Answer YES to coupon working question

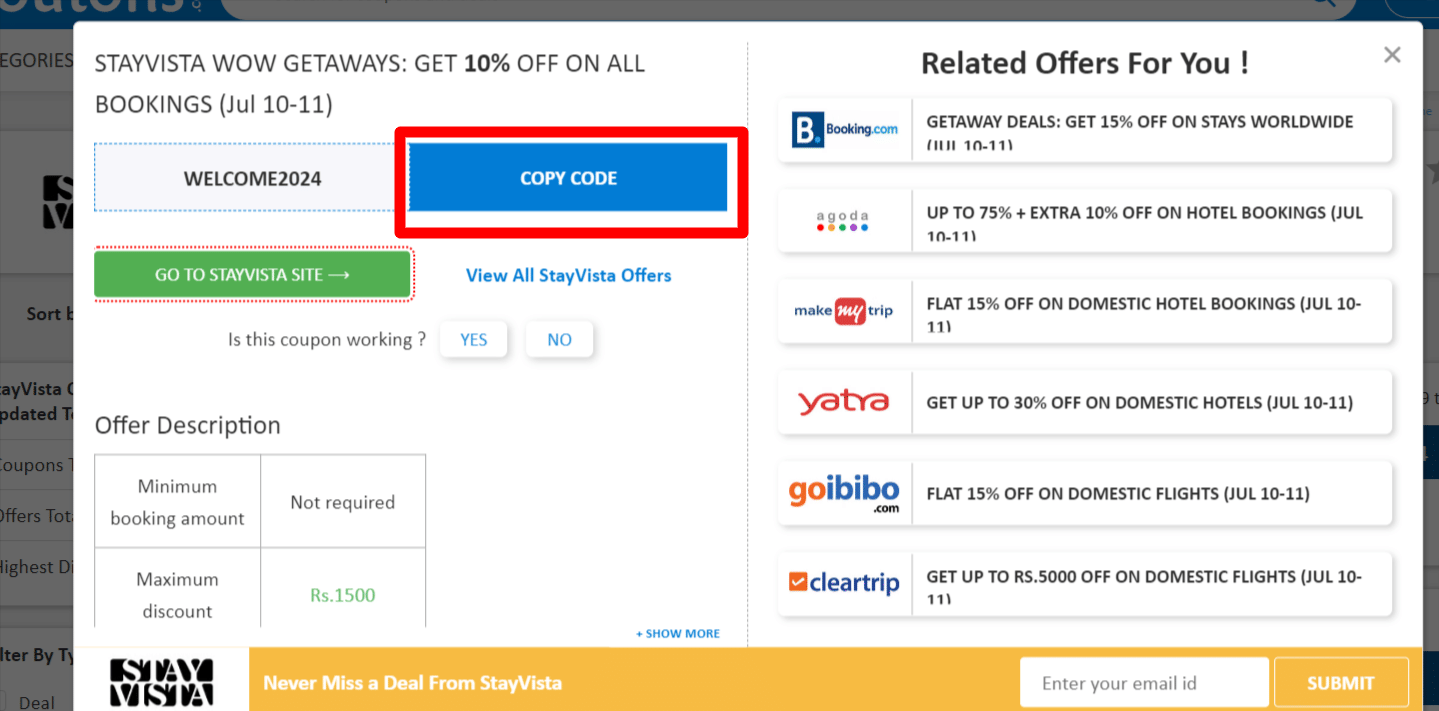coord(473,340)
